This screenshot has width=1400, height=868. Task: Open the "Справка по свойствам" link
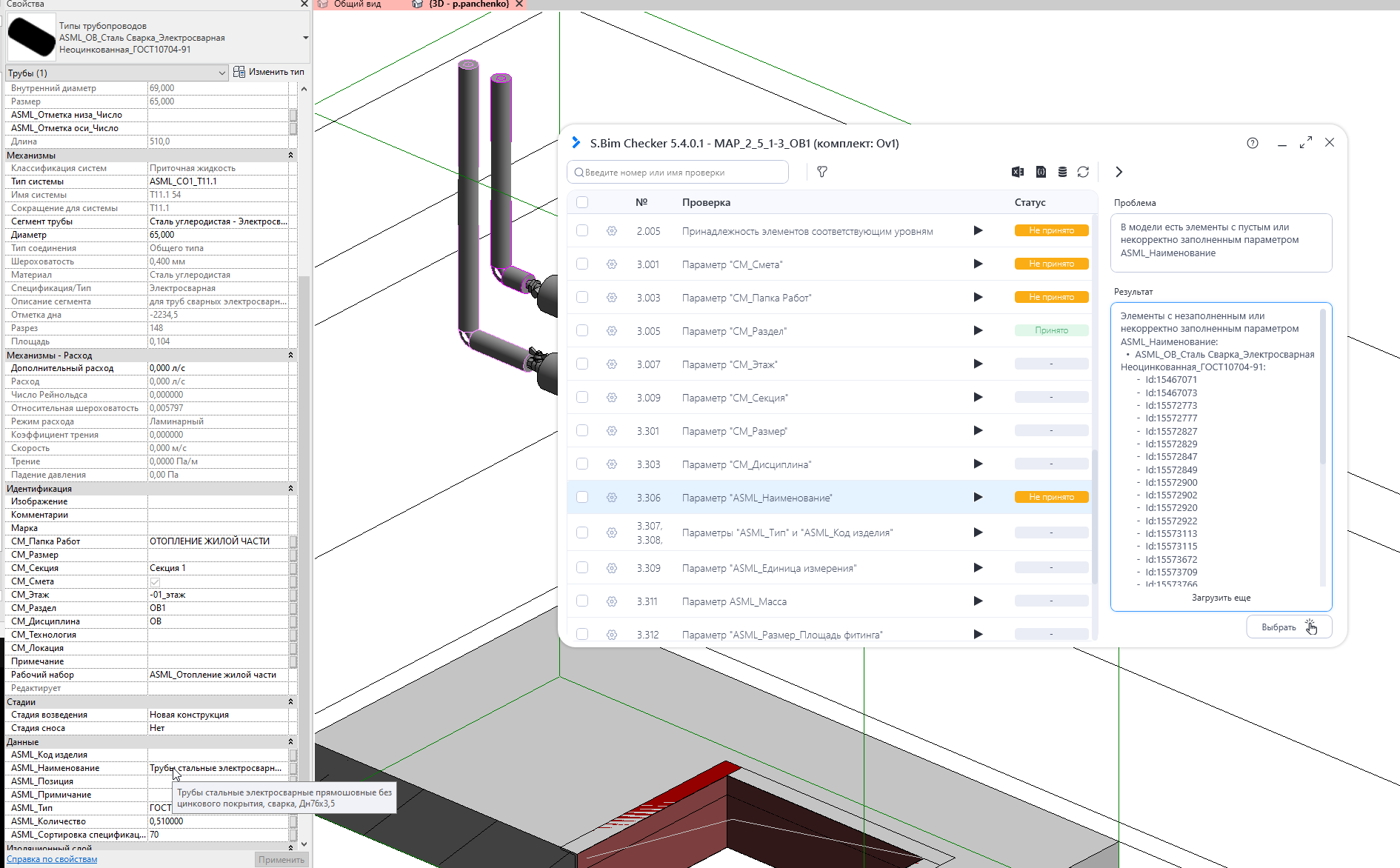[x=52, y=859]
